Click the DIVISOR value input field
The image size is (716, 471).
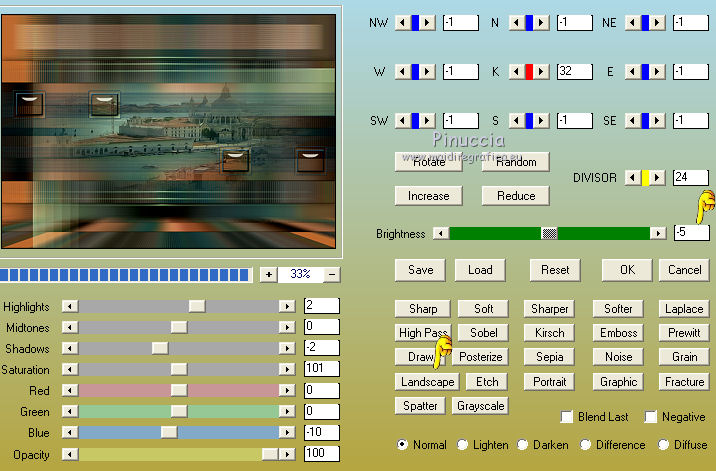pos(691,177)
